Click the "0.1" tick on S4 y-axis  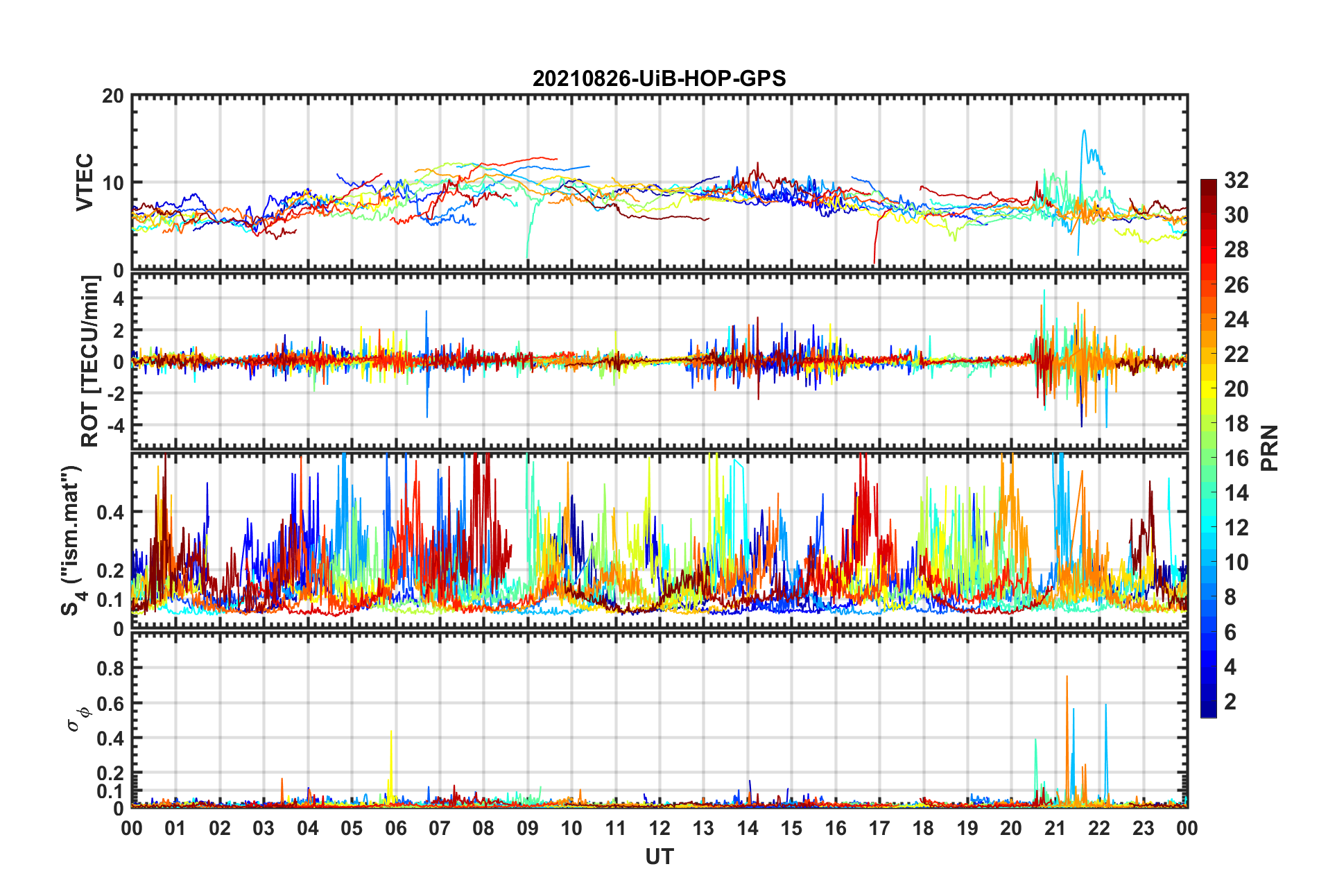point(111,600)
